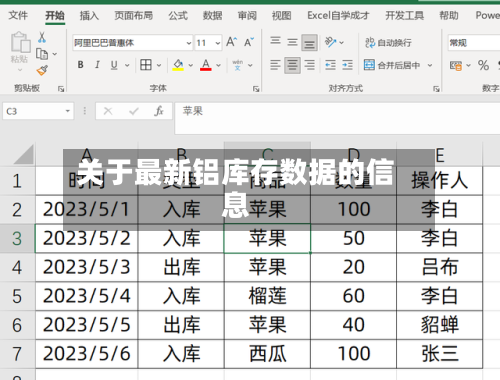The image size is (500, 380).
Task: Open the 对齐方式 dialog launcher
Action: coord(436,89)
